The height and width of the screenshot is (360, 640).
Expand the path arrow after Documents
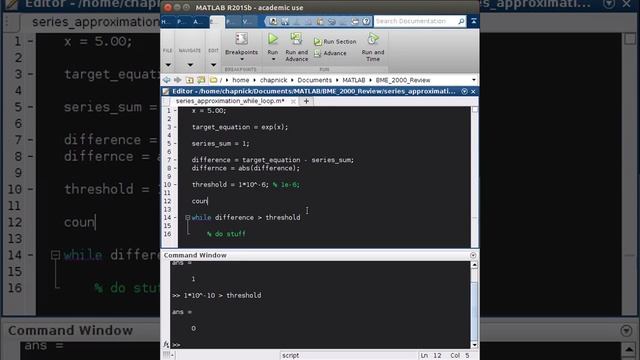tap(337, 80)
